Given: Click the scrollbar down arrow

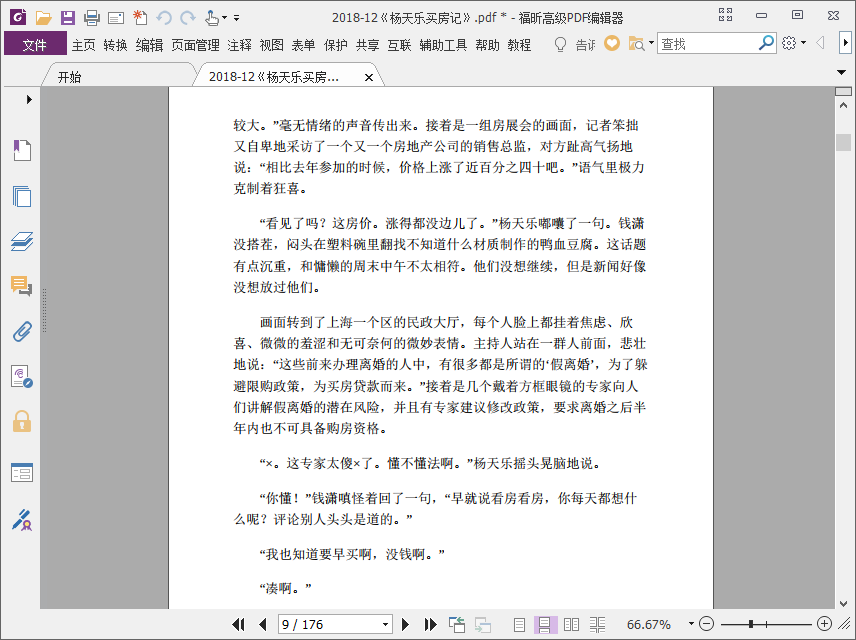Looking at the screenshot, I should 843,604.
